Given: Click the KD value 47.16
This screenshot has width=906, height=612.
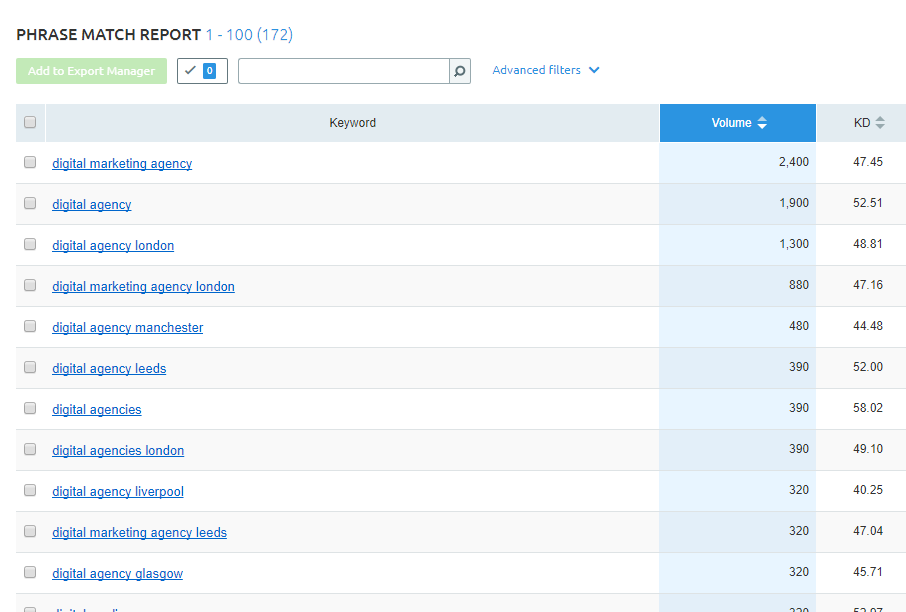Looking at the screenshot, I should click(868, 285).
